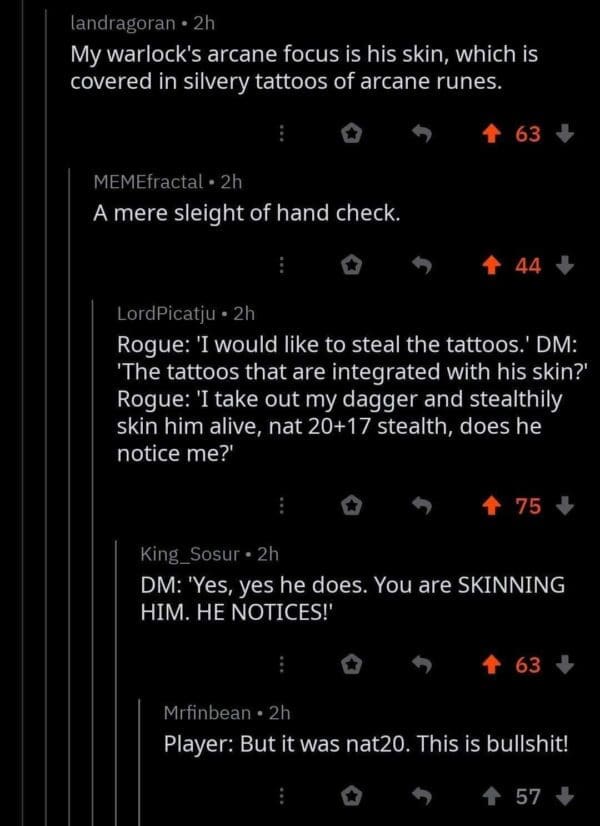Viewport: 600px width, 826px height.
Task: Reply to landragoran's arcane focus comment
Action: click(421, 135)
